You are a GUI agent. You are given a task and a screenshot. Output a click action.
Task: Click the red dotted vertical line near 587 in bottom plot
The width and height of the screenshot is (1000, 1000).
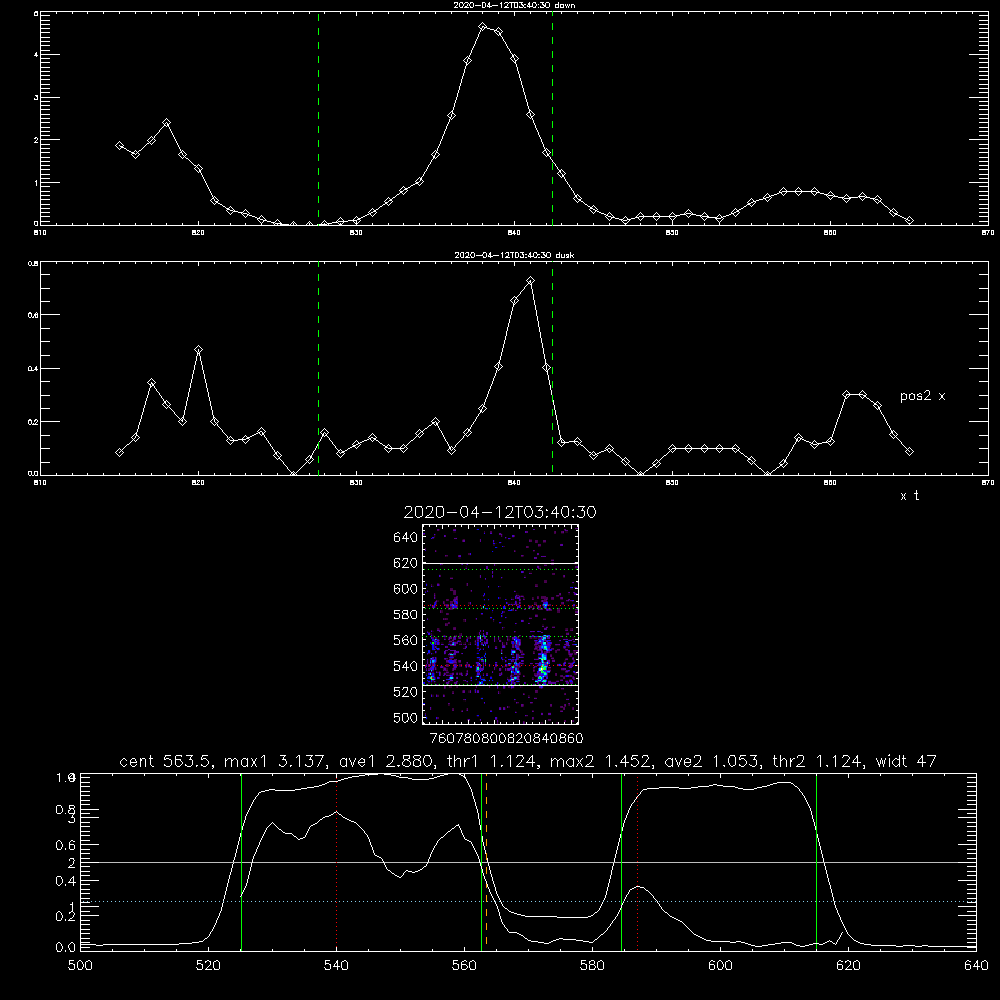click(x=637, y=861)
